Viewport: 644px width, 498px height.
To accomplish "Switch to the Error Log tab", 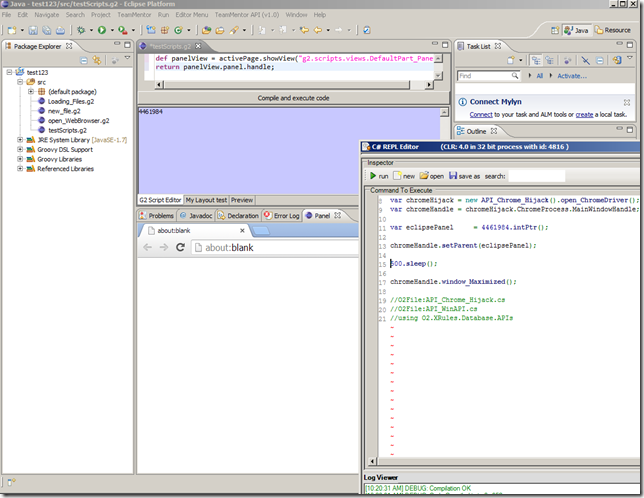I will (x=282, y=215).
